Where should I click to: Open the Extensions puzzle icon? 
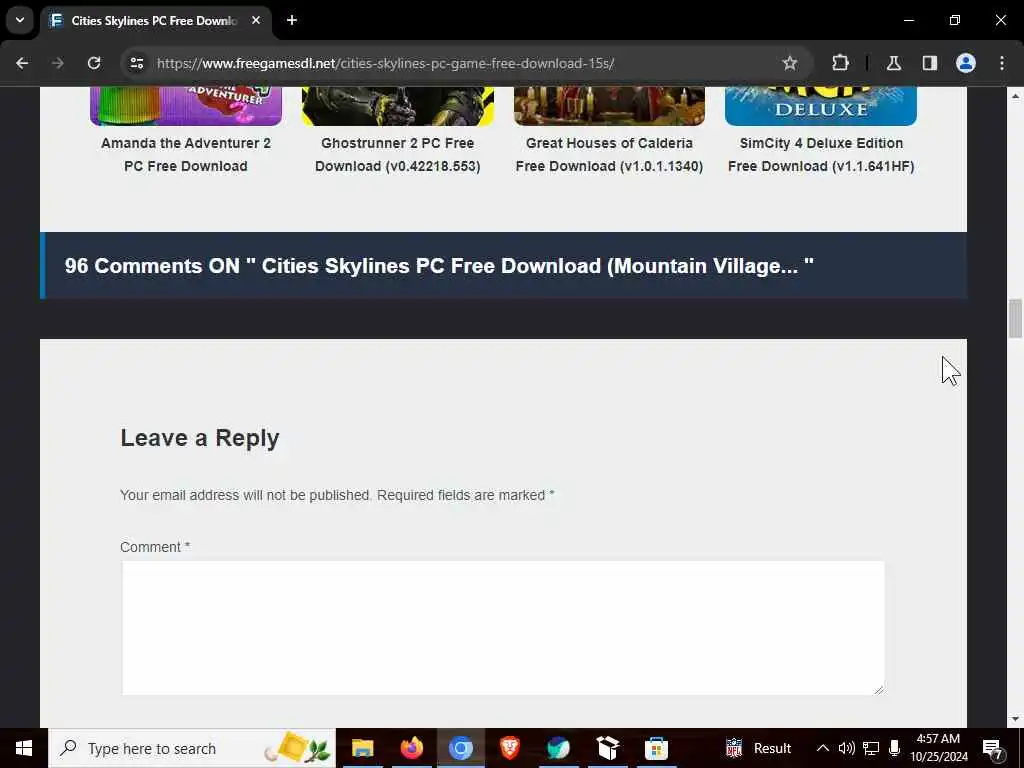[840, 63]
